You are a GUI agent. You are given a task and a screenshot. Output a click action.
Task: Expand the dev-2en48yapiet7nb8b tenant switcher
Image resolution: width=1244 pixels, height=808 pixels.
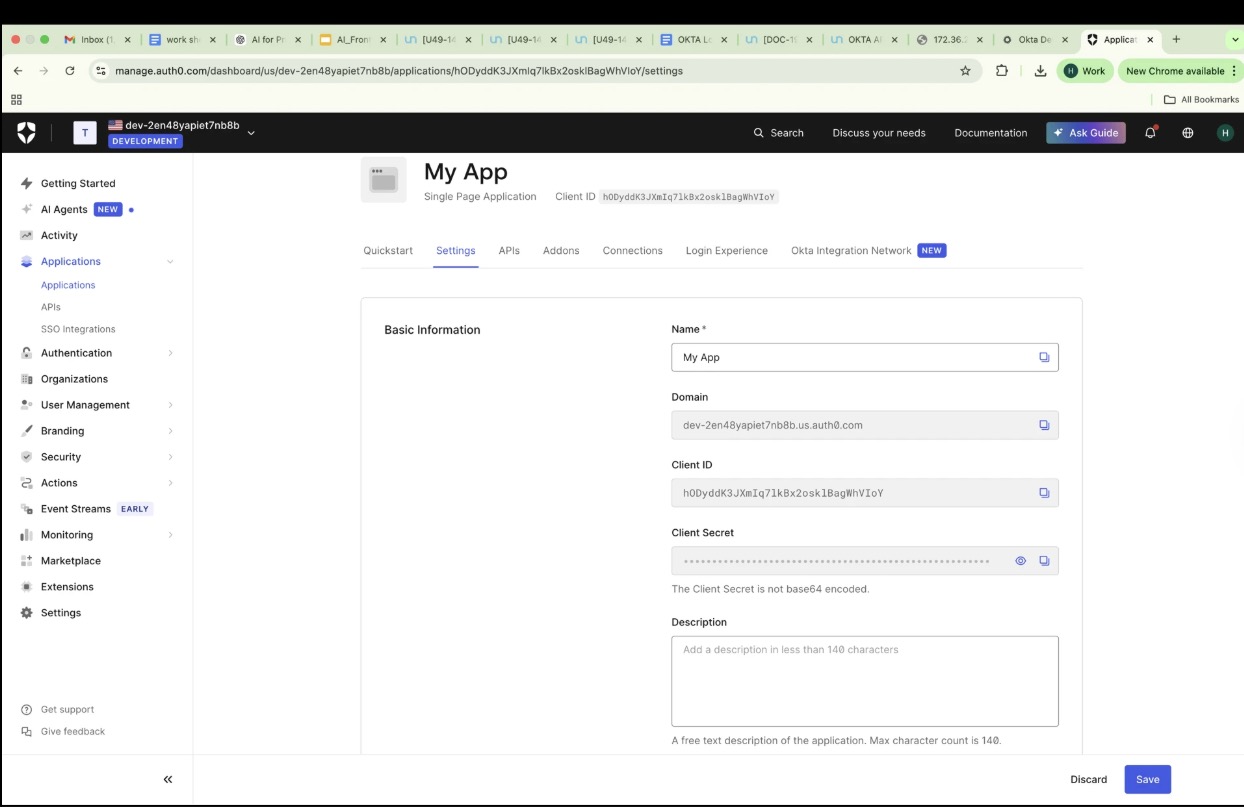pos(251,131)
